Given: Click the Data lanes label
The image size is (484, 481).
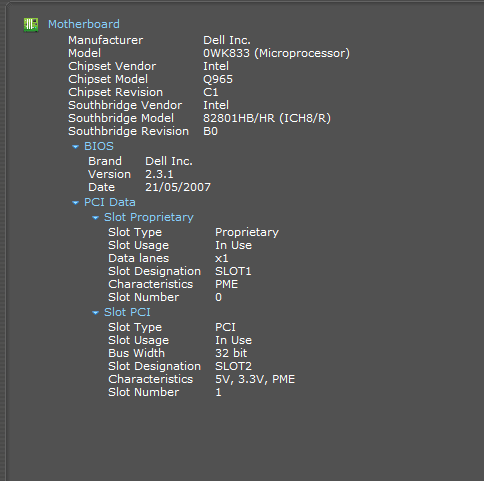Looking at the screenshot, I should click(x=139, y=258).
